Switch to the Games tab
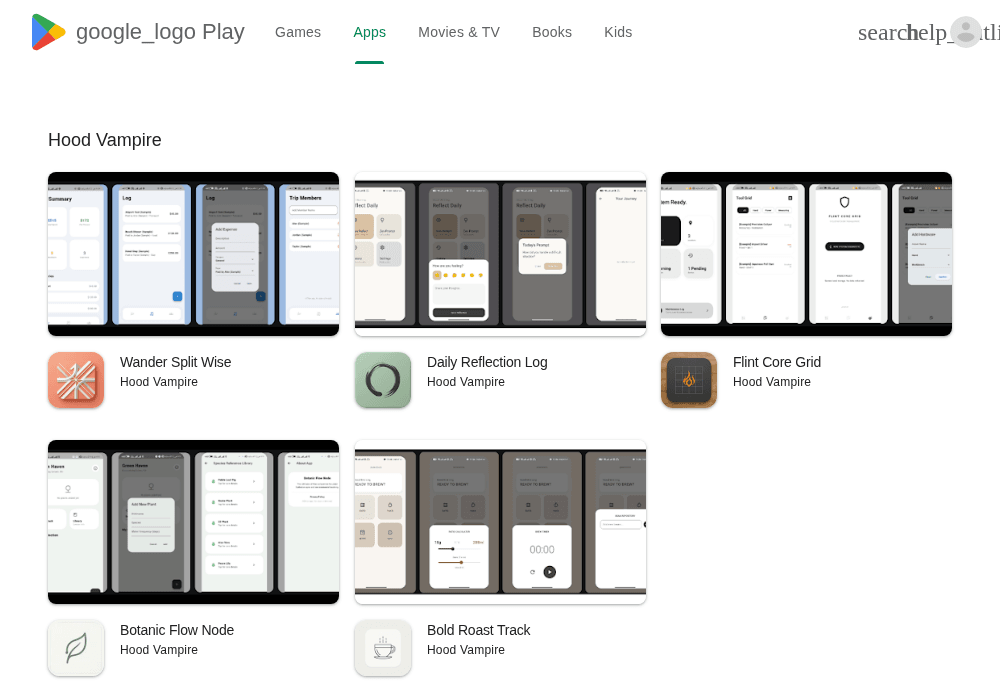1000x700 pixels. (x=298, y=32)
